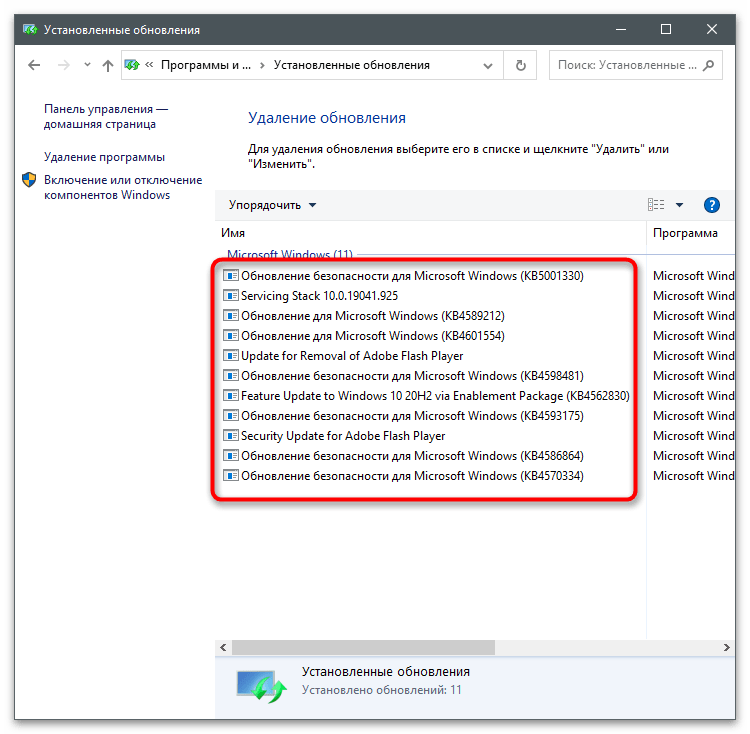Image resolution: width=750 pixels, height=734 pixels.
Task: Click the magnifier search icon
Action: 709,65
